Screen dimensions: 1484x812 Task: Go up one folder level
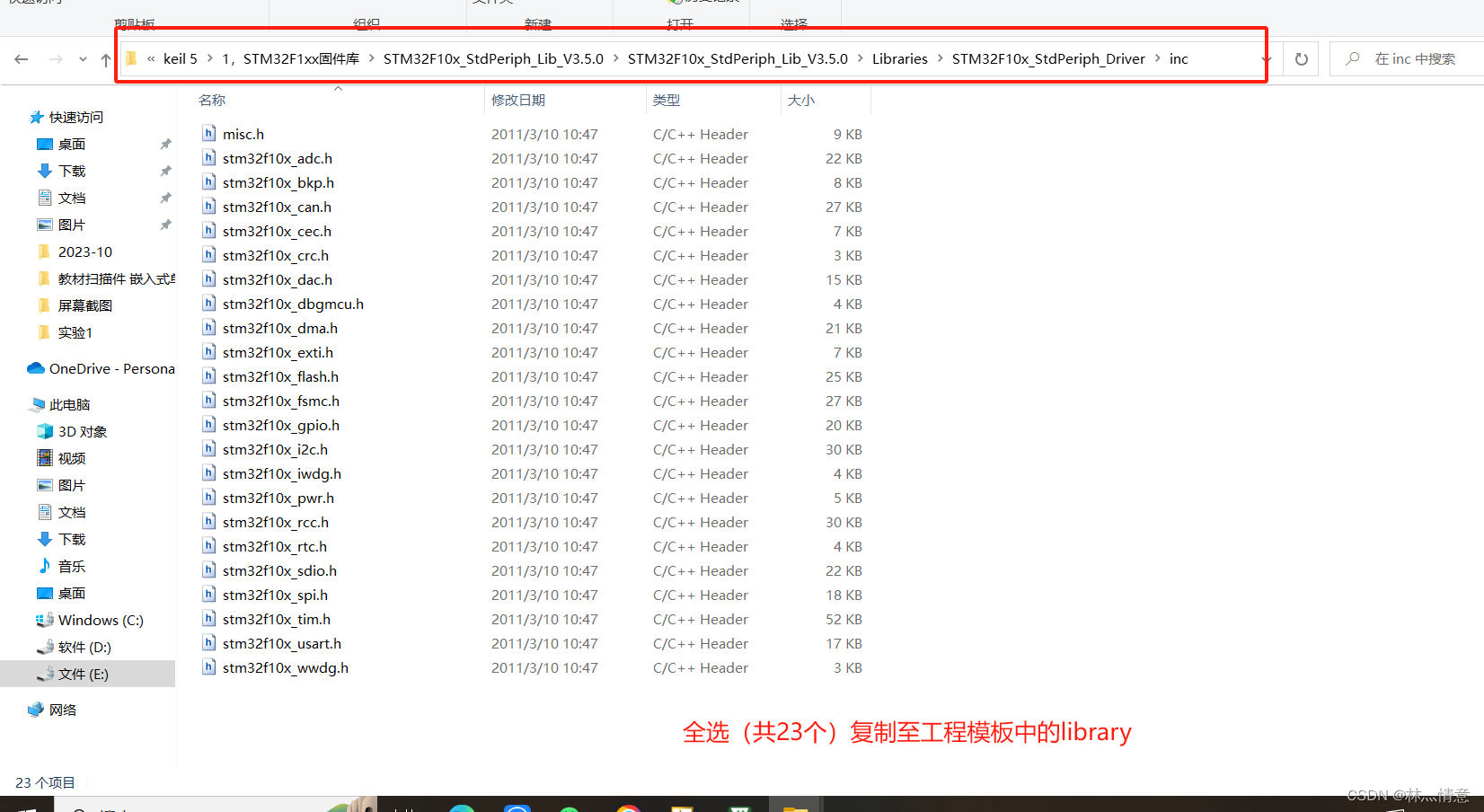click(x=106, y=59)
